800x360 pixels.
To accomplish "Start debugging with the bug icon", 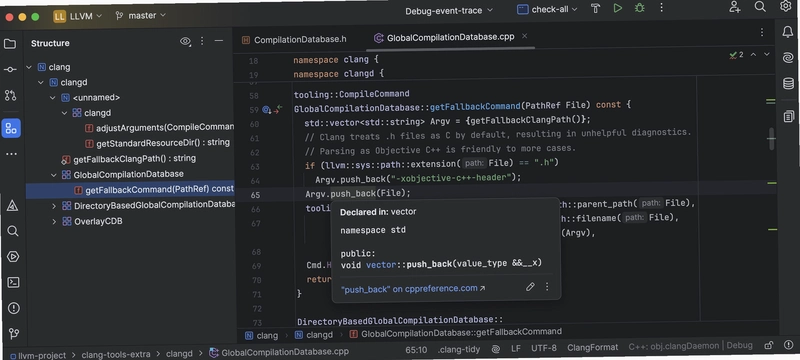I will click(x=639, y=8).
